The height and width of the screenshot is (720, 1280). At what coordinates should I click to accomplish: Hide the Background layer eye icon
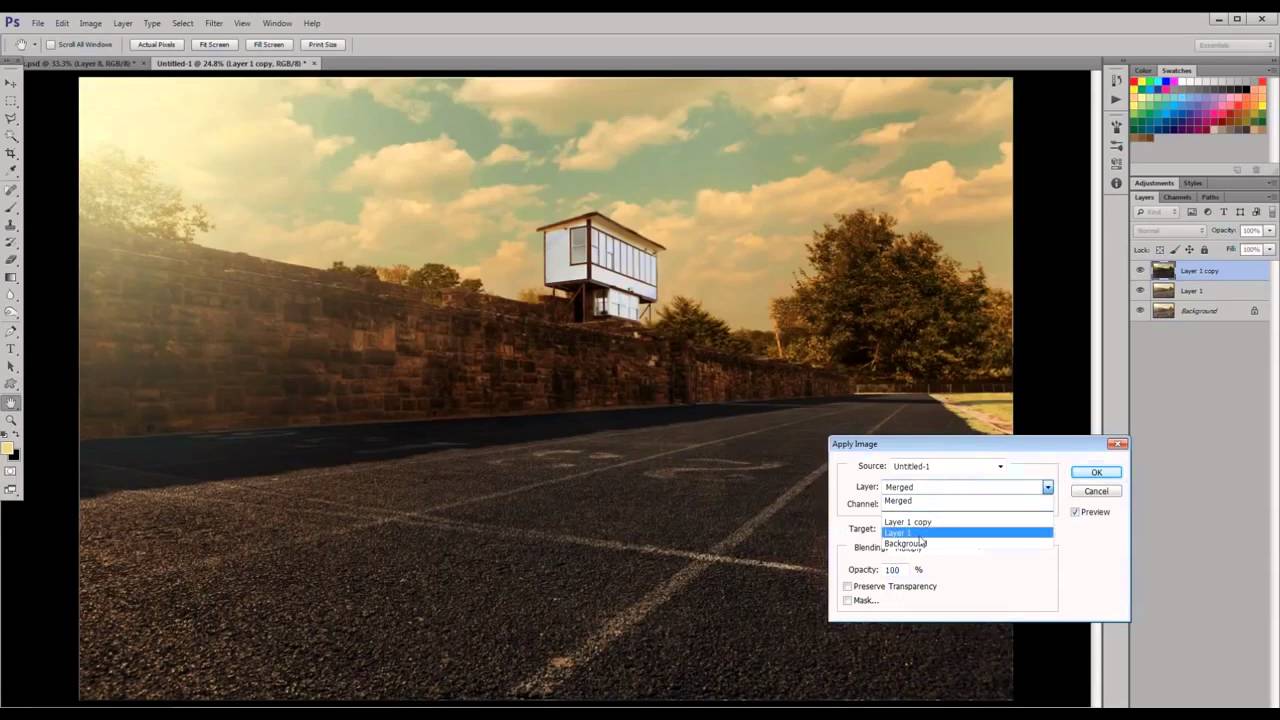pyautogui.click(x=1140, y=311)
